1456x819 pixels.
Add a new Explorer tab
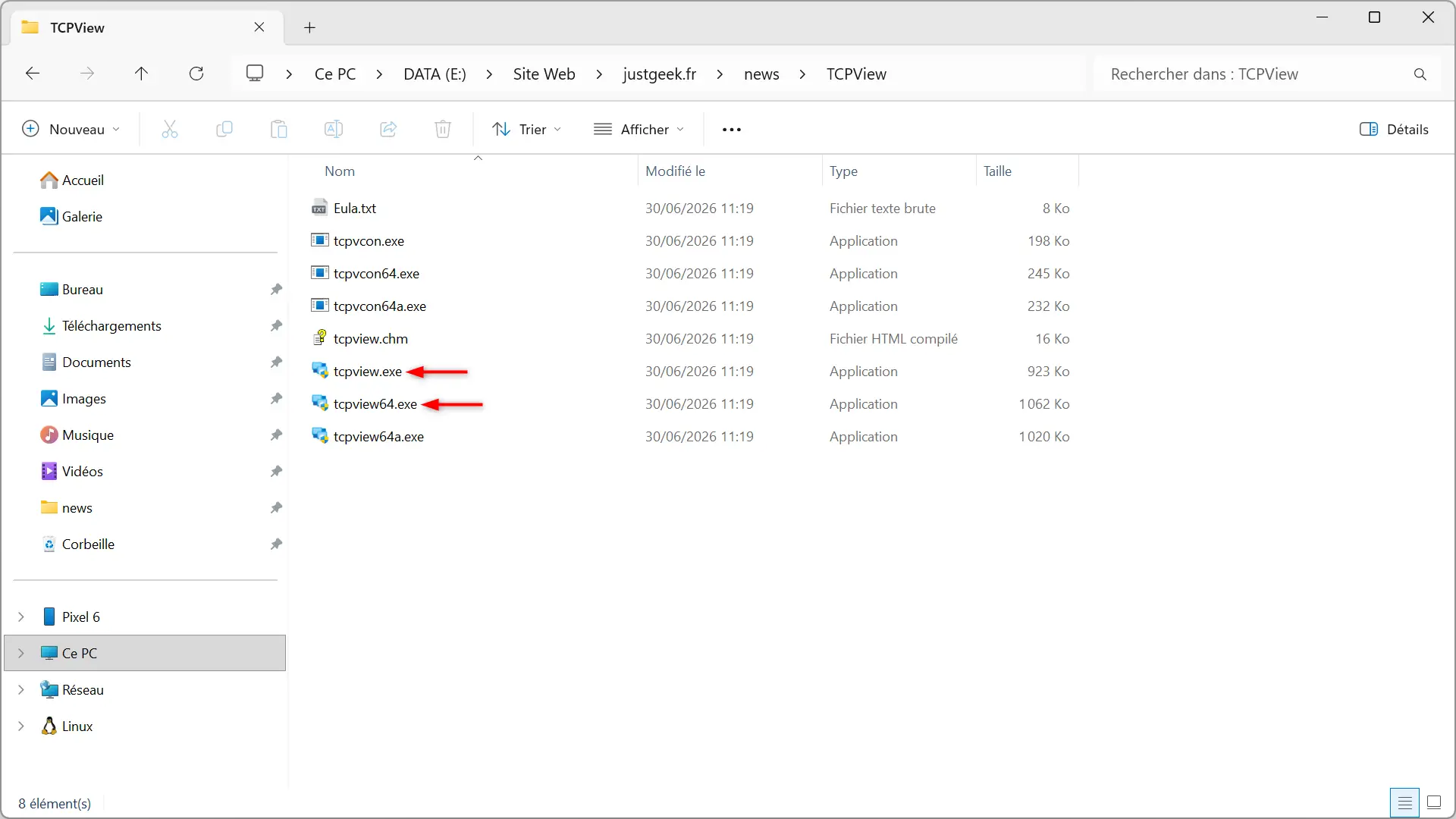pos(309,28)
